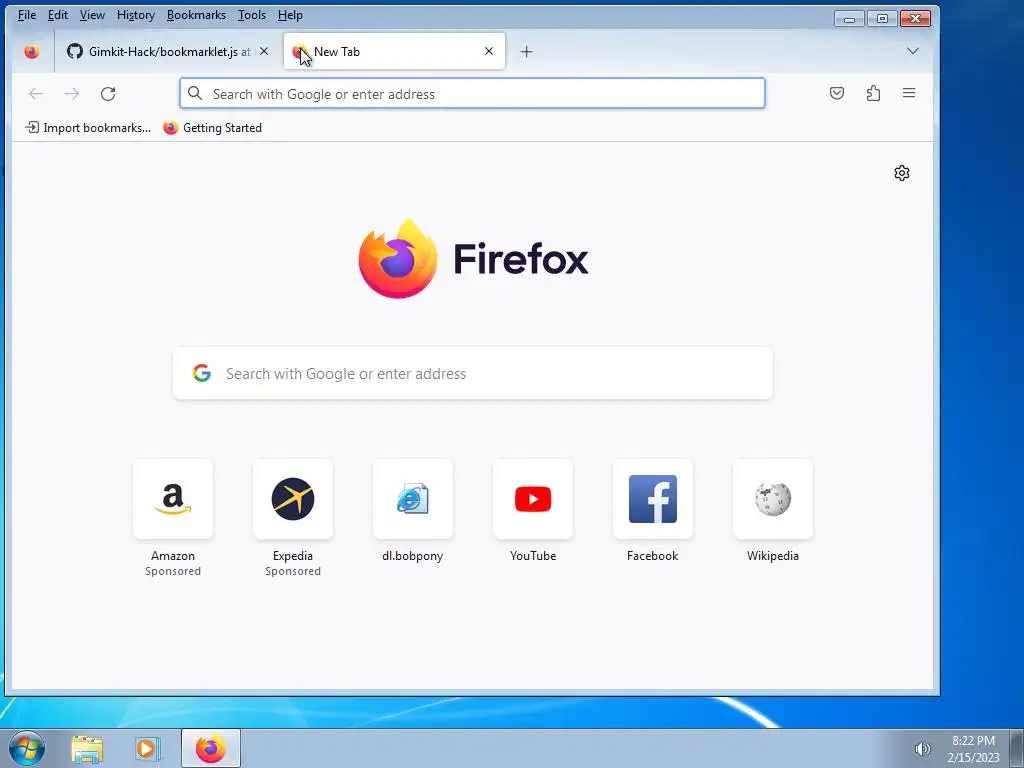The width and height of the screenshot is (1024, 768).
Task: Open the Save to Pocket button
Action: pos(837,93)
